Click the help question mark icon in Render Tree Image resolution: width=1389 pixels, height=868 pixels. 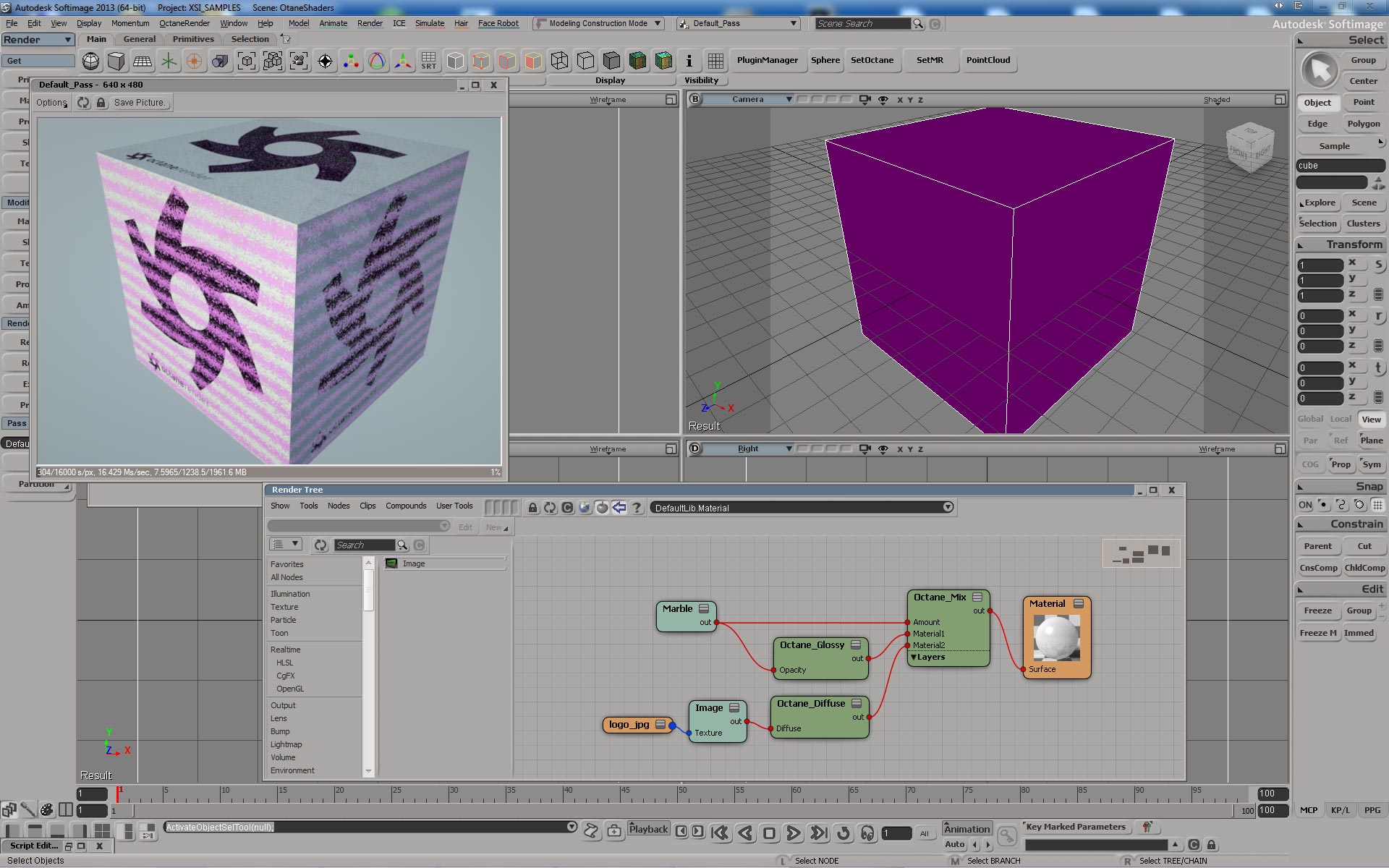click(637, 508)
